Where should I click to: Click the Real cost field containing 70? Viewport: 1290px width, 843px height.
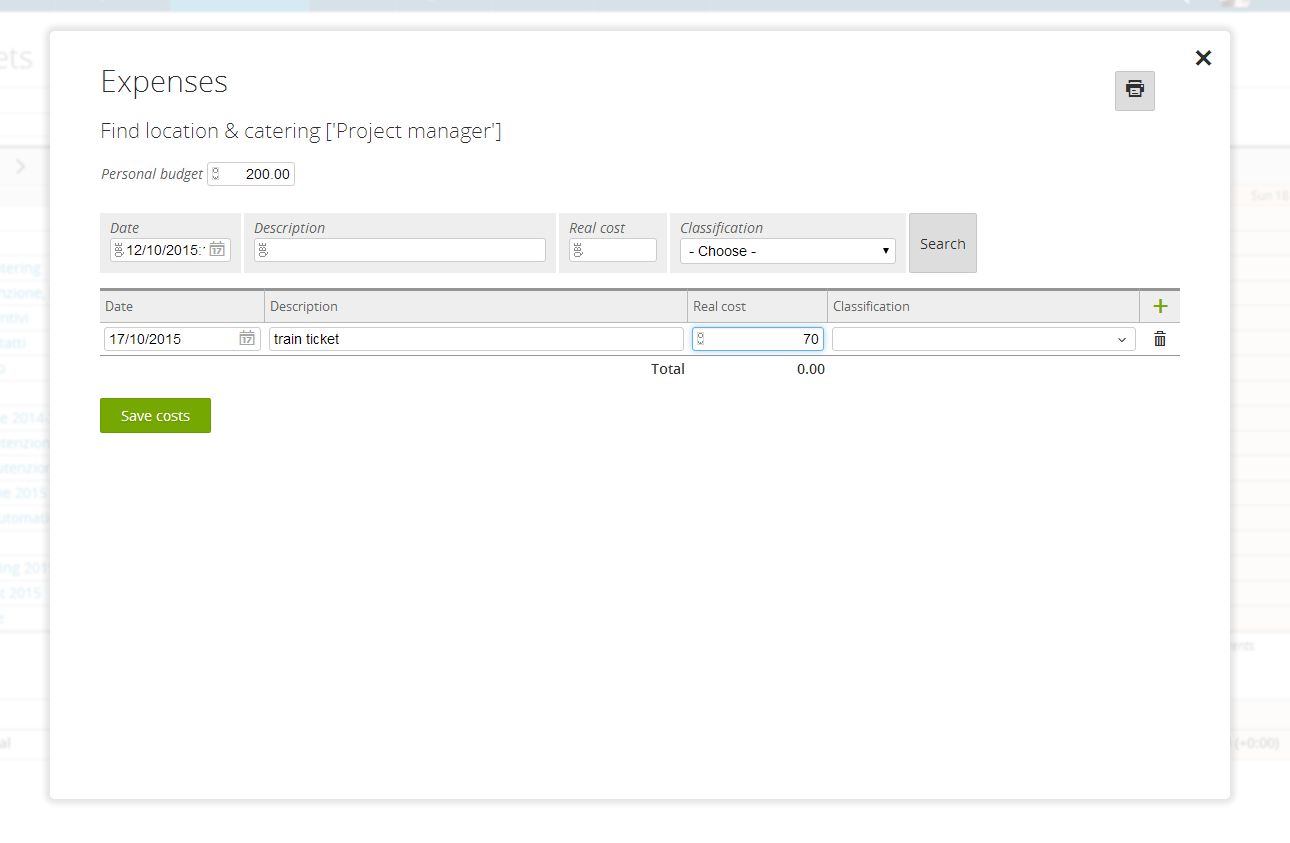coord(758,339)
